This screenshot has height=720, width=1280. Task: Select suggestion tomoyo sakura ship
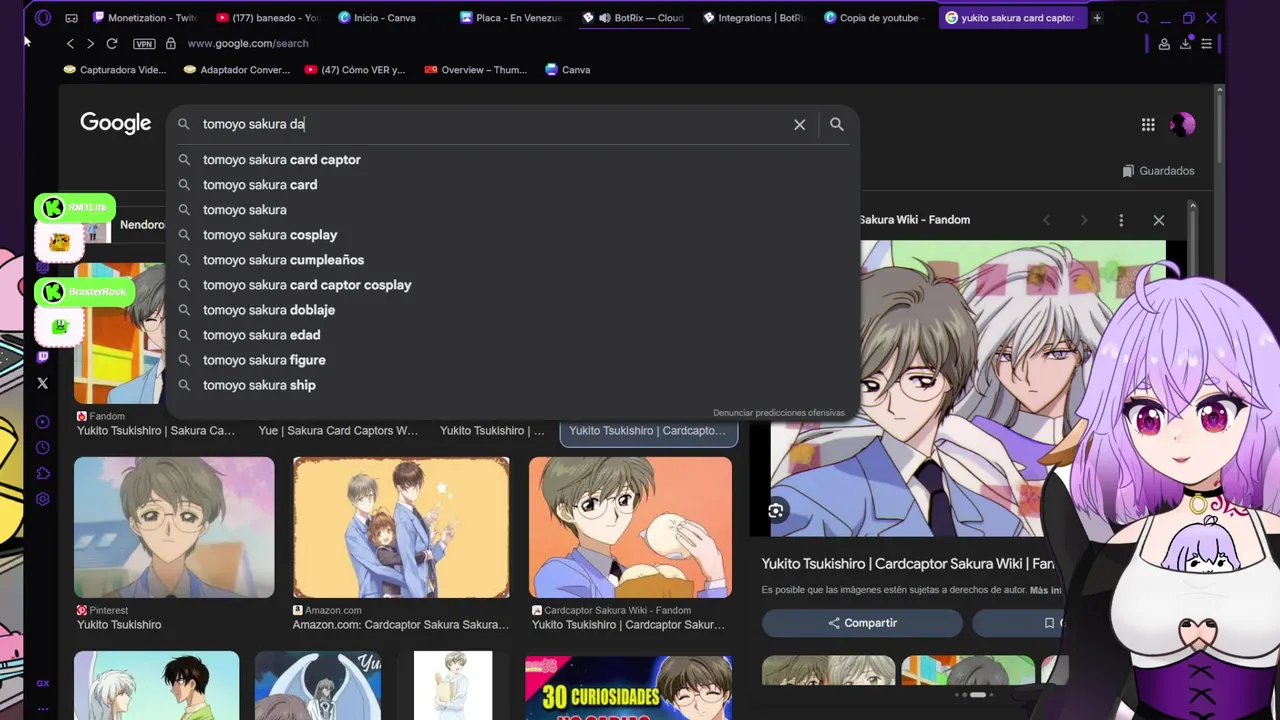click(512, 385)
